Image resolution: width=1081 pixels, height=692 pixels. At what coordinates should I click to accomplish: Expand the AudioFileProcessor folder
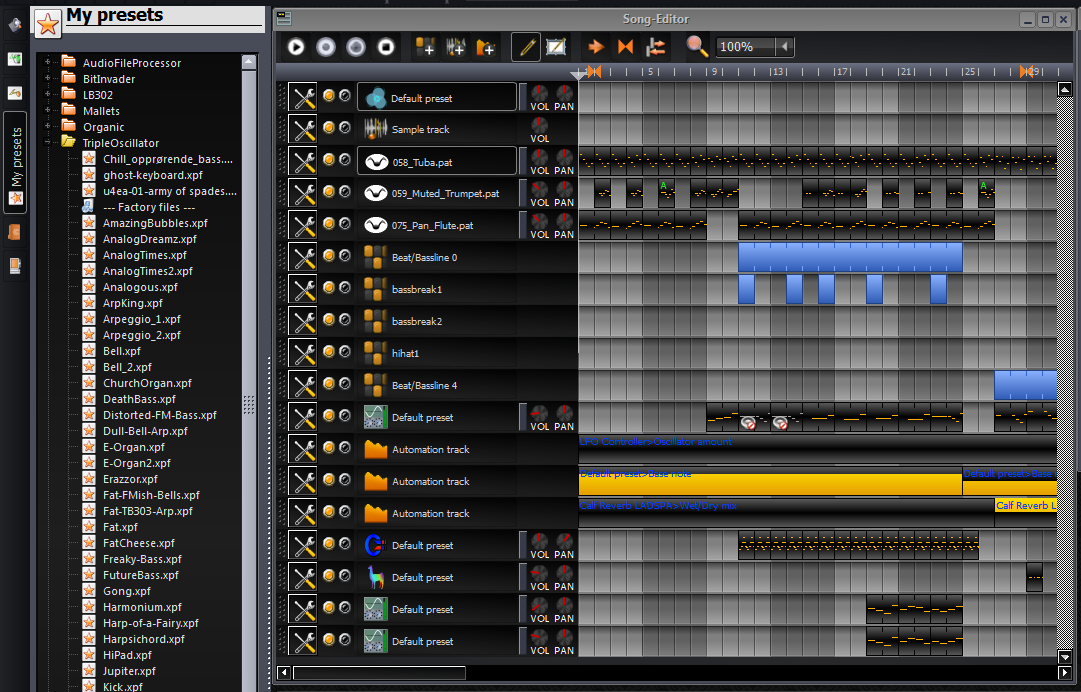[x=47, y=62]
